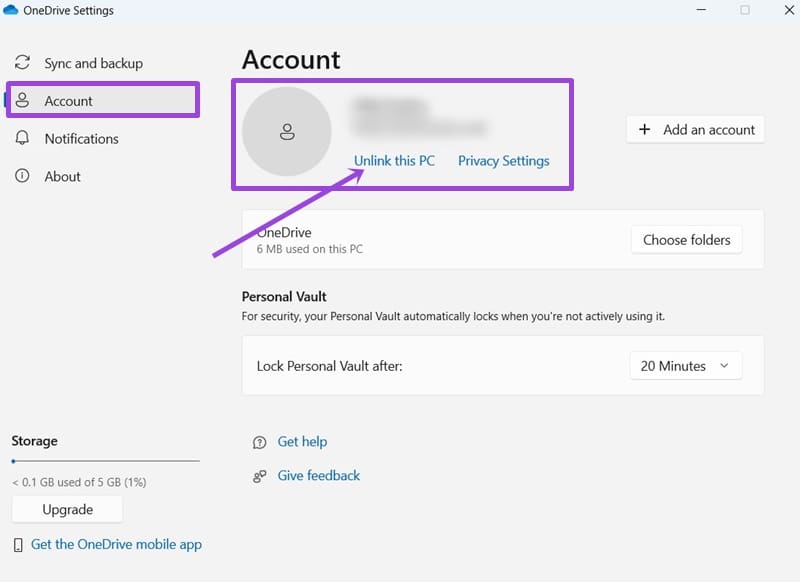Click the plus icon on Add an account

pos(642,129)
